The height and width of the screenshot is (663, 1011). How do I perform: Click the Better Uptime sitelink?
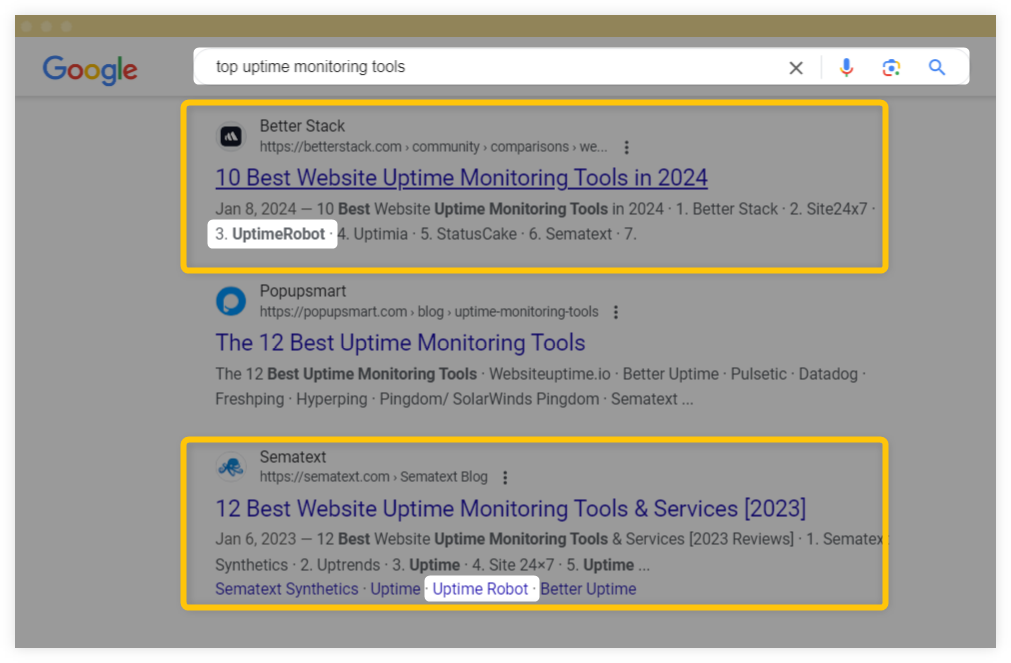(589, 589)
